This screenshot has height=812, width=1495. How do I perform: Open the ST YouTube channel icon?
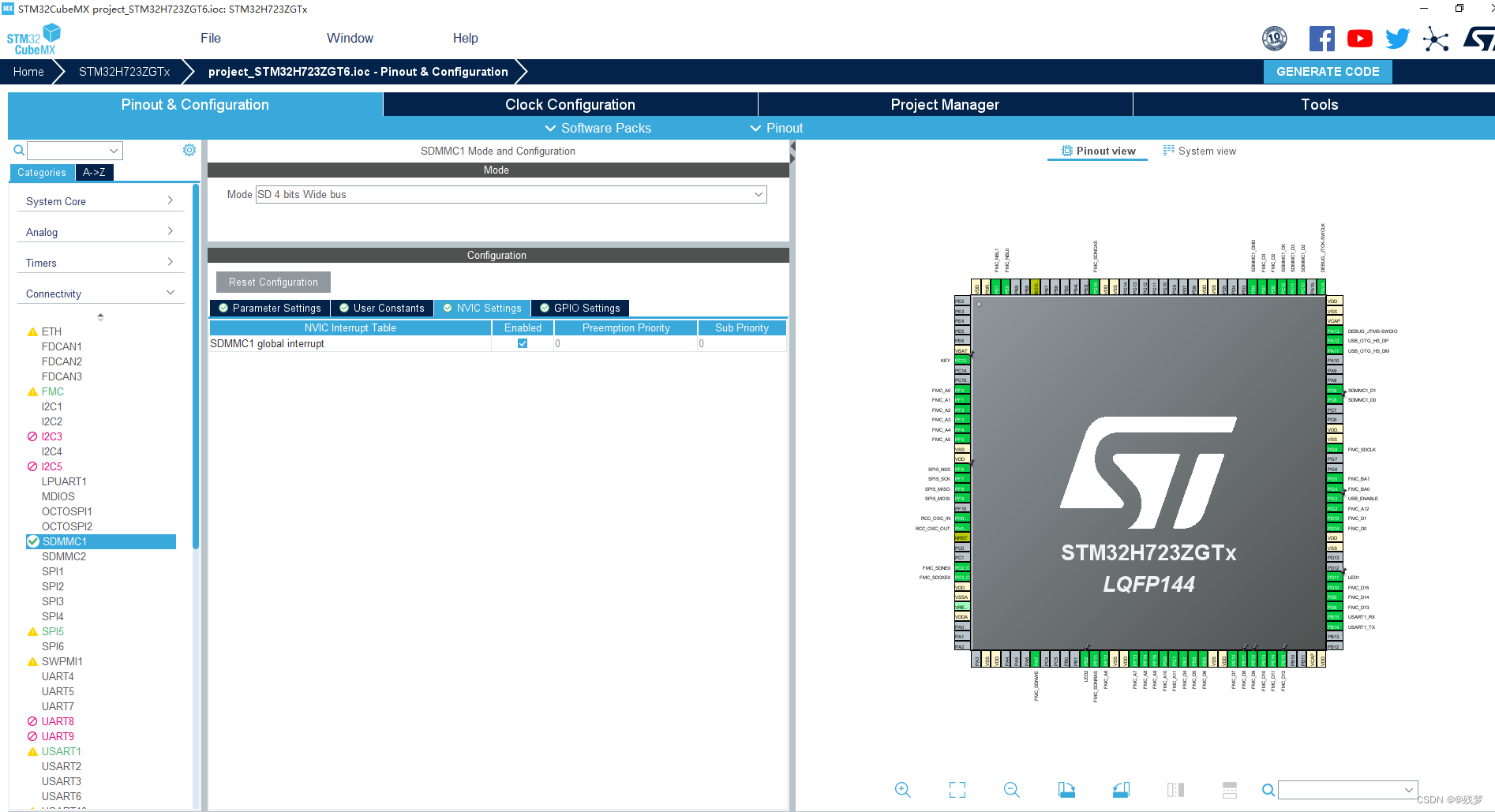pos(1359,39)
